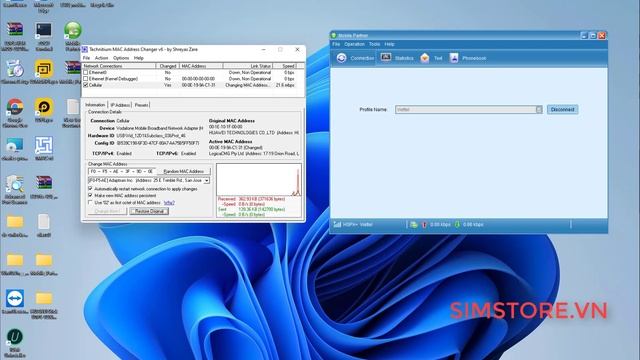
Task: Switch to the Presets tab
Action: tap(141, 105)
